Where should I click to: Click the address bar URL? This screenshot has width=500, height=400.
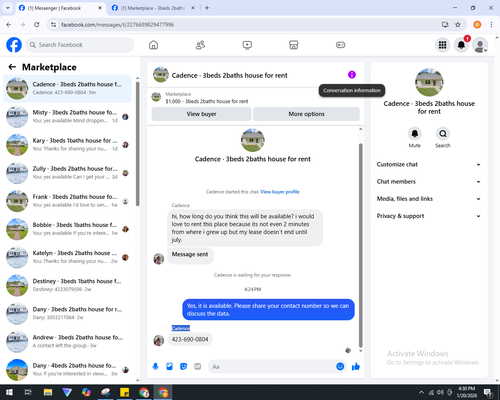click(x=117, y=25)
